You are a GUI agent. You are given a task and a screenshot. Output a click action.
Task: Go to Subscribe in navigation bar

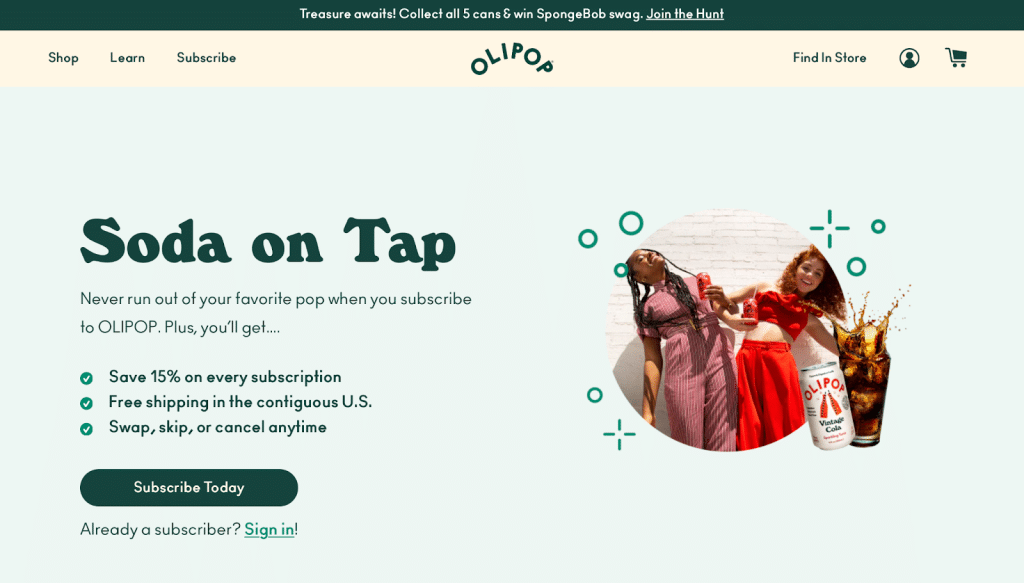coord(206,57)
